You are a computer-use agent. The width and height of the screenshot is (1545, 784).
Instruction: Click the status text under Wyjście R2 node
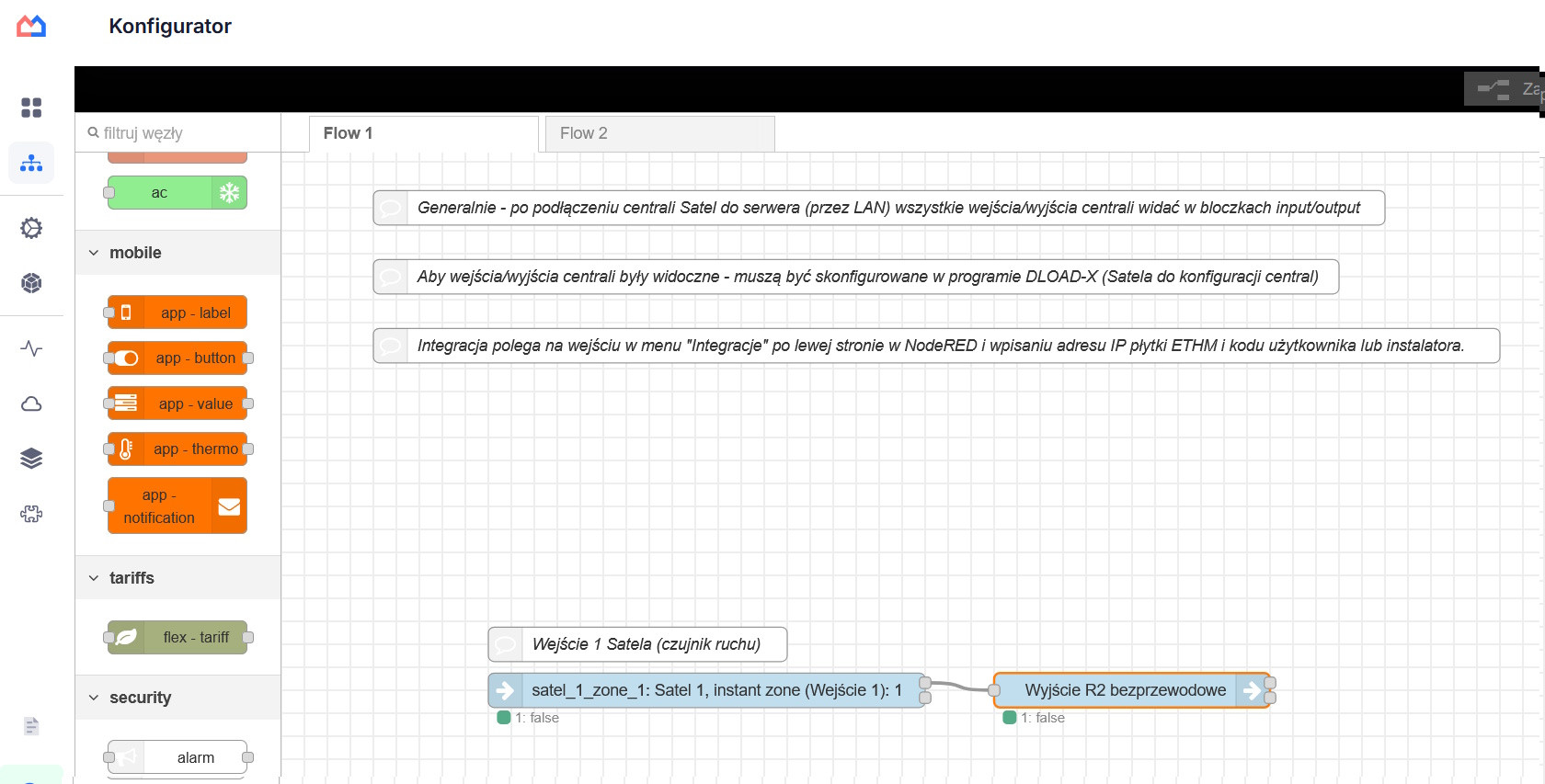point(1042,718)
